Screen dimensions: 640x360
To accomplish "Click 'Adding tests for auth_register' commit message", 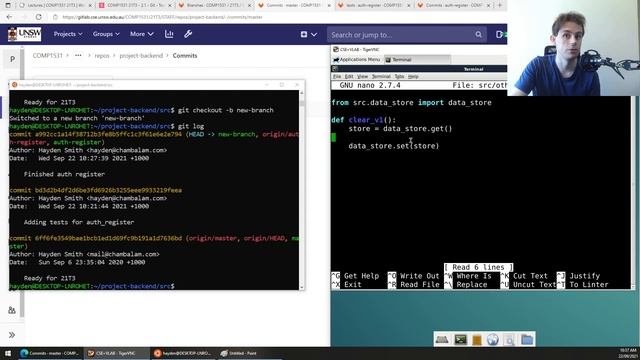I will (79, 222).
